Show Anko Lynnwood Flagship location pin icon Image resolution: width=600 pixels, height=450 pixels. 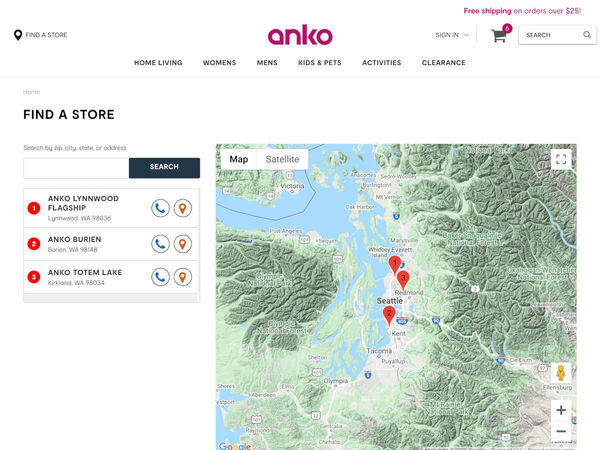[183, 208]
